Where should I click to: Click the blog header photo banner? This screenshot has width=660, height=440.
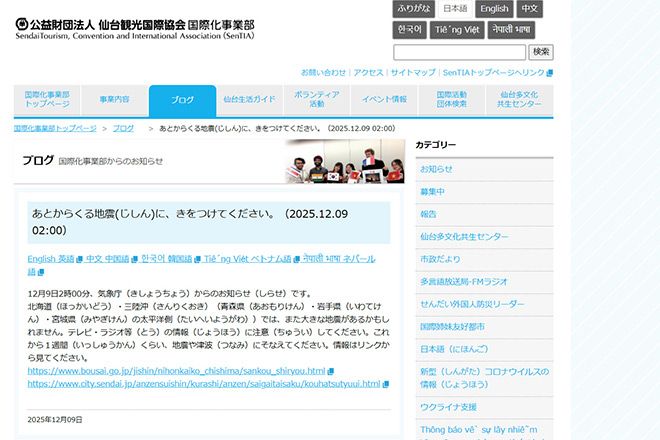pyautogui.click(x=343, y=161)
